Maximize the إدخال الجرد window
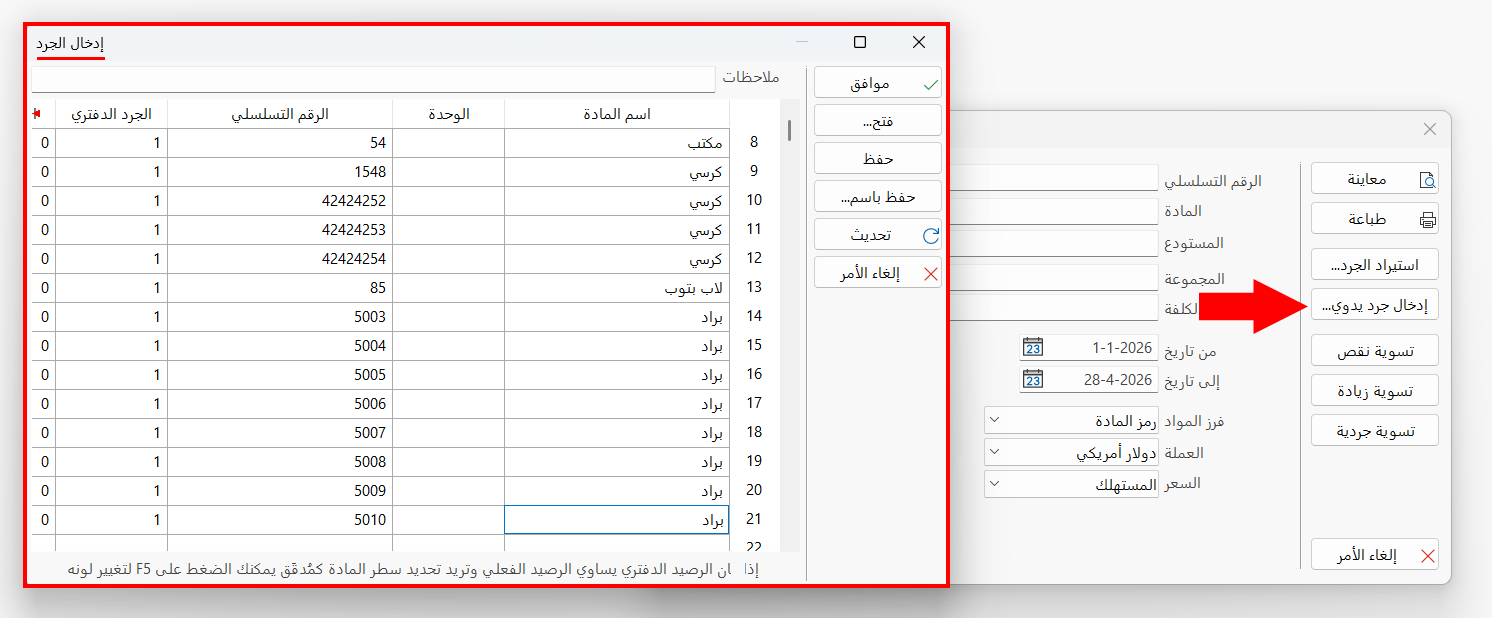 (860, 42)
